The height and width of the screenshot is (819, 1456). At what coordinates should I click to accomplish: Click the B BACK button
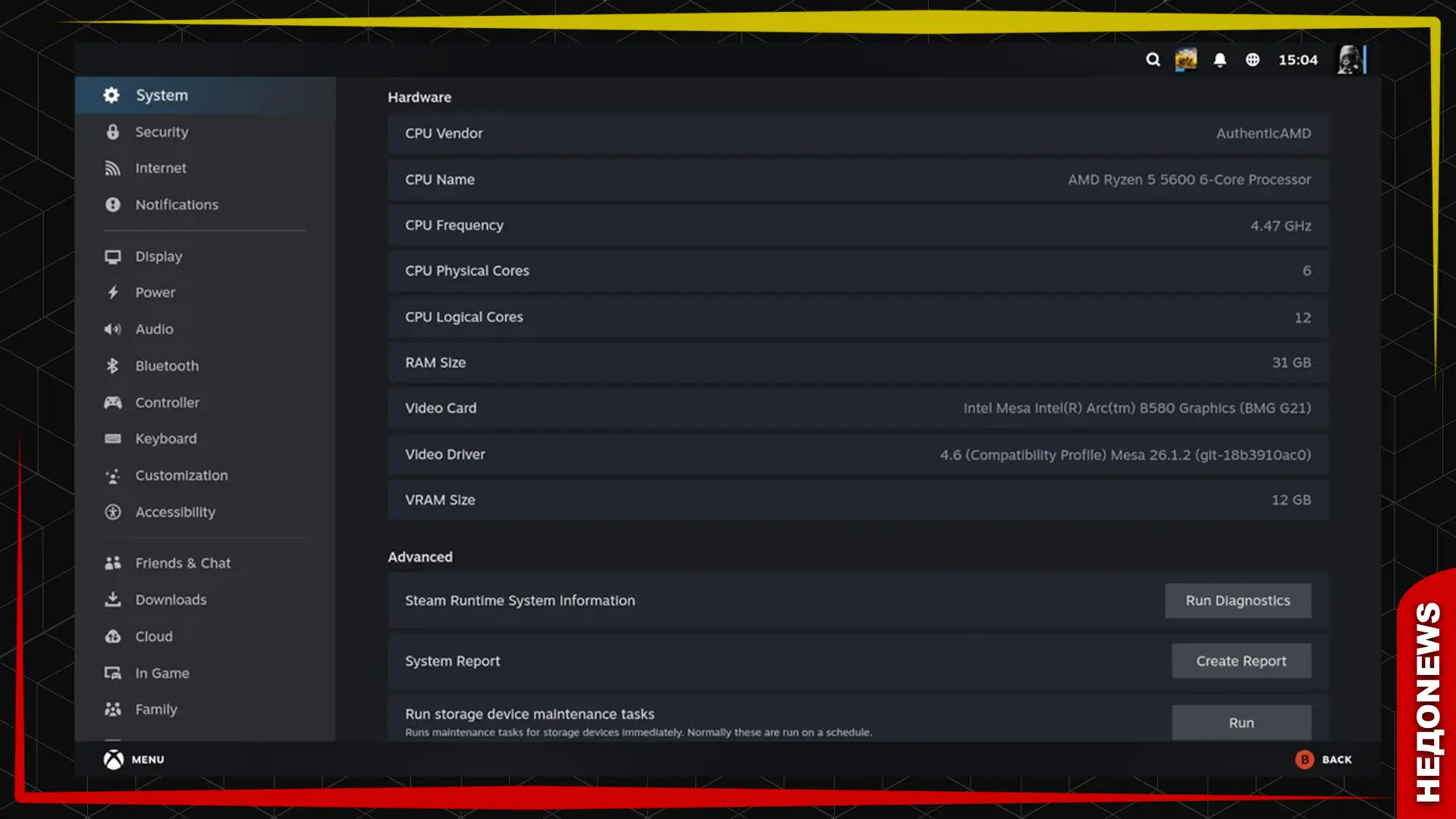(1323, 759)
